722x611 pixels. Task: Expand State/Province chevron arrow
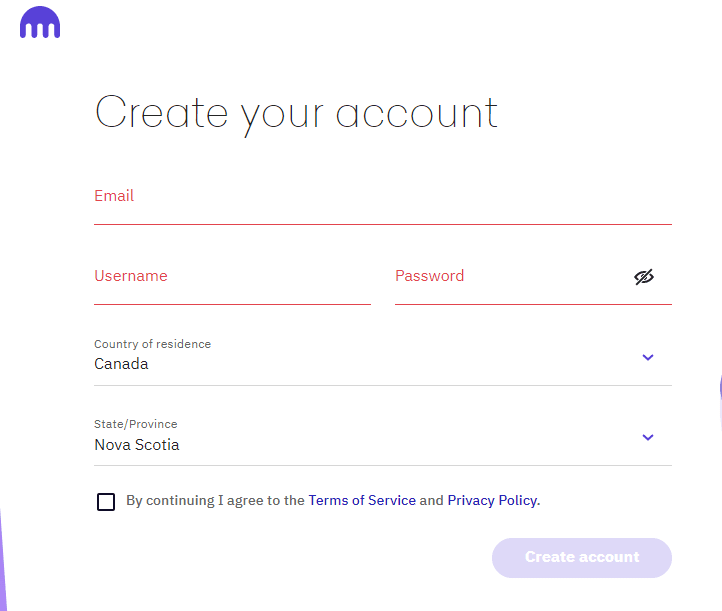(648, 437)
